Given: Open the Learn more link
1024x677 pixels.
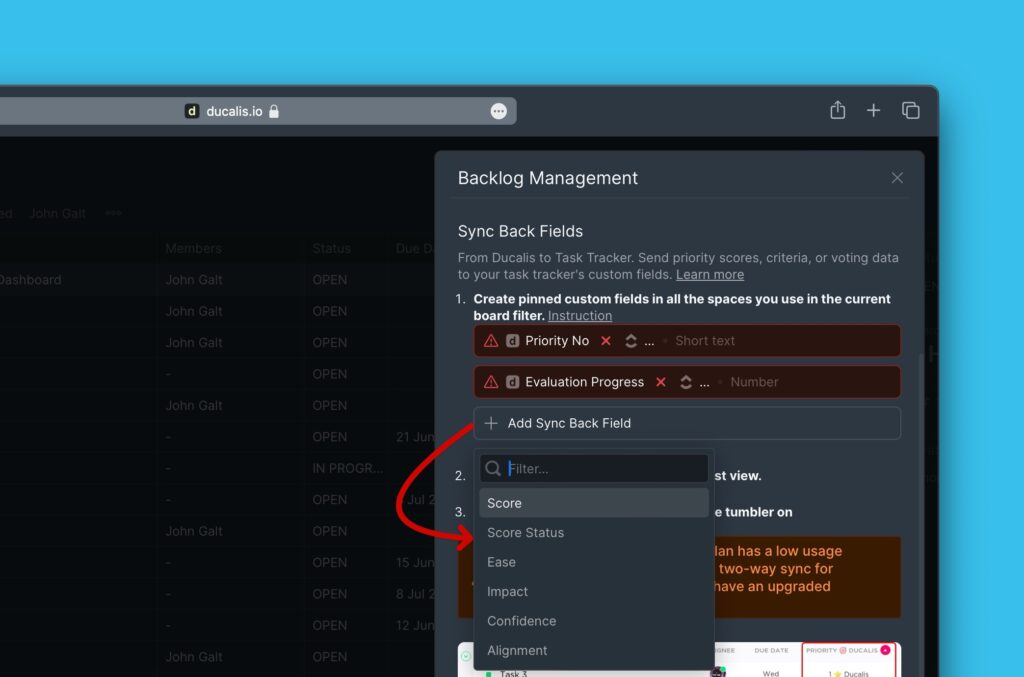Looking at the screenshot, I should [x=710, y=275].
